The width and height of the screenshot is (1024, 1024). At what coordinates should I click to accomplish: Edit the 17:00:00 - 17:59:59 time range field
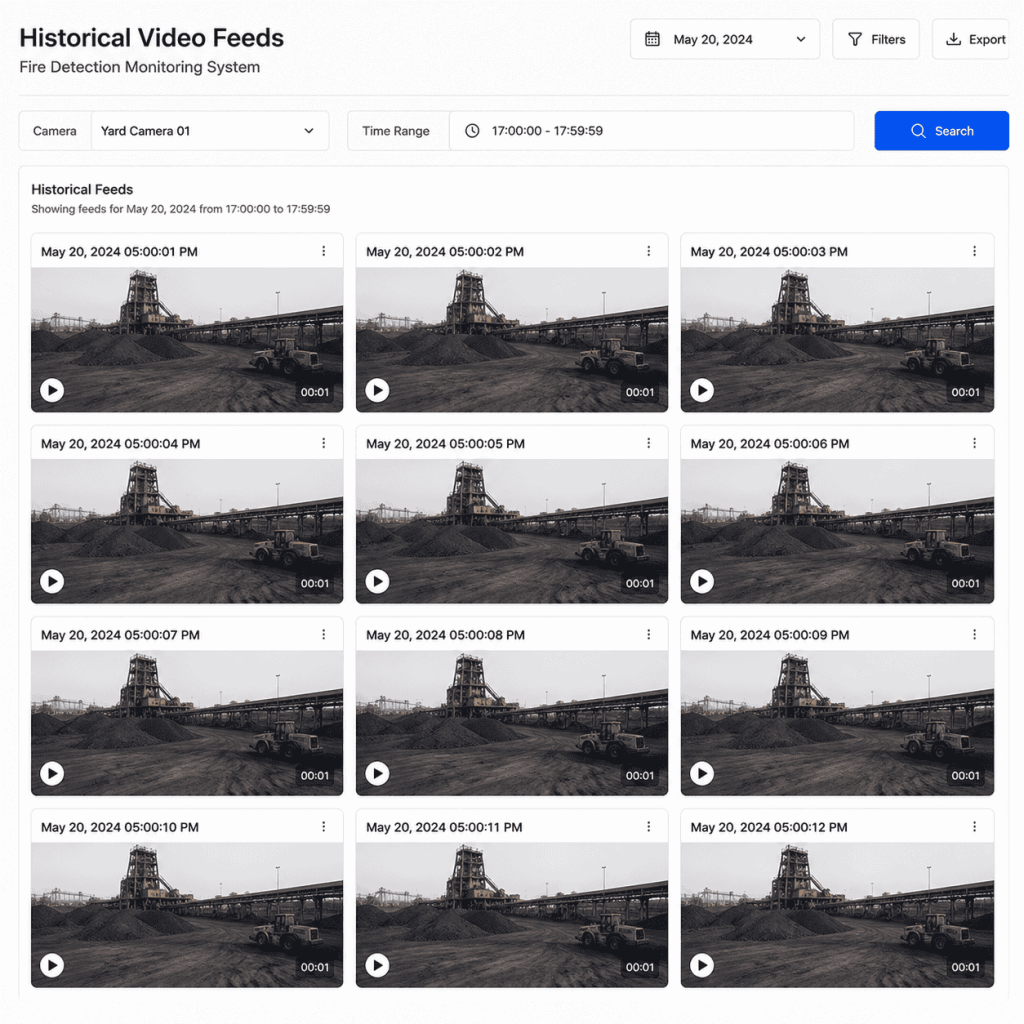(x=652, y=131)
